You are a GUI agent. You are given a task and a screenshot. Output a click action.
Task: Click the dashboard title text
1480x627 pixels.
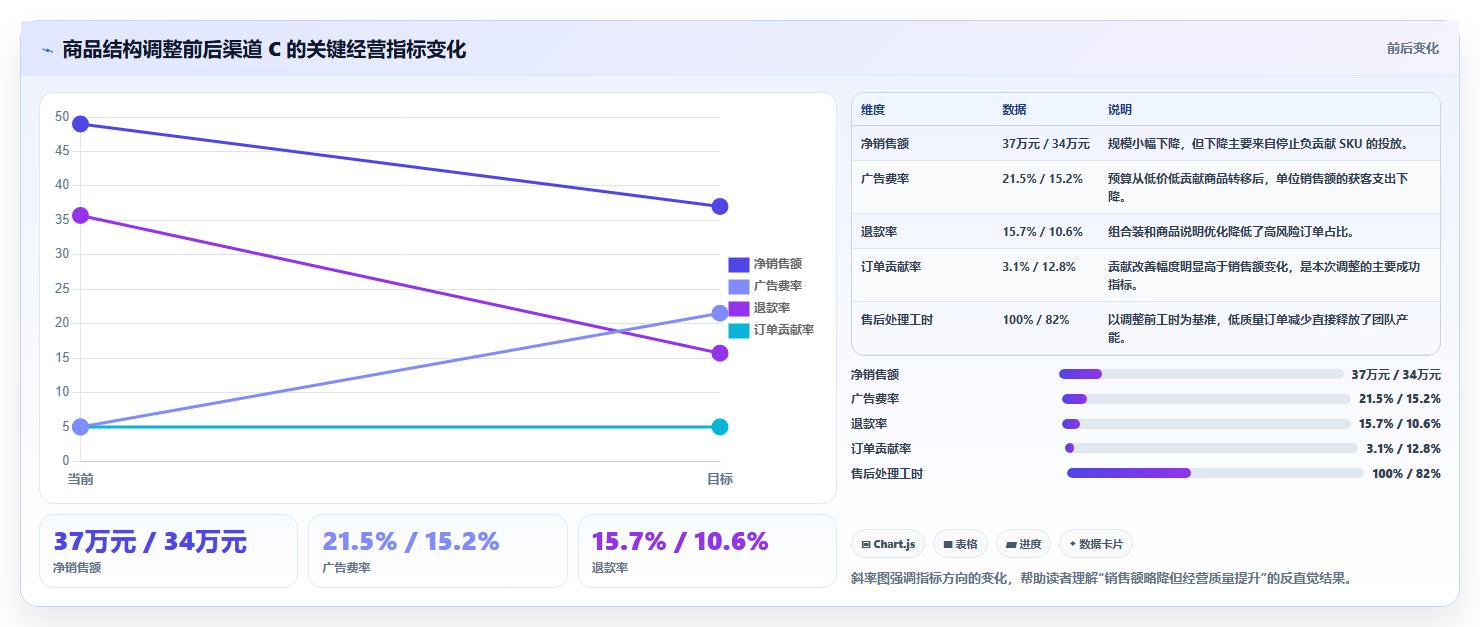click(264, 50)
